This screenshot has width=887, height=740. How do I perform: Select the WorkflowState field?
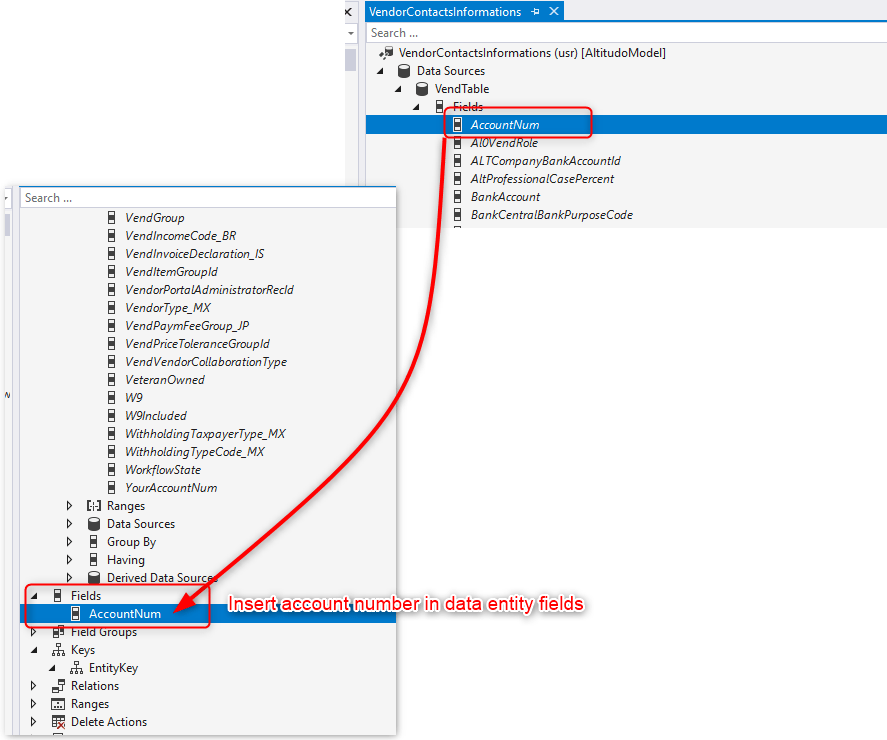click(162, 470)
